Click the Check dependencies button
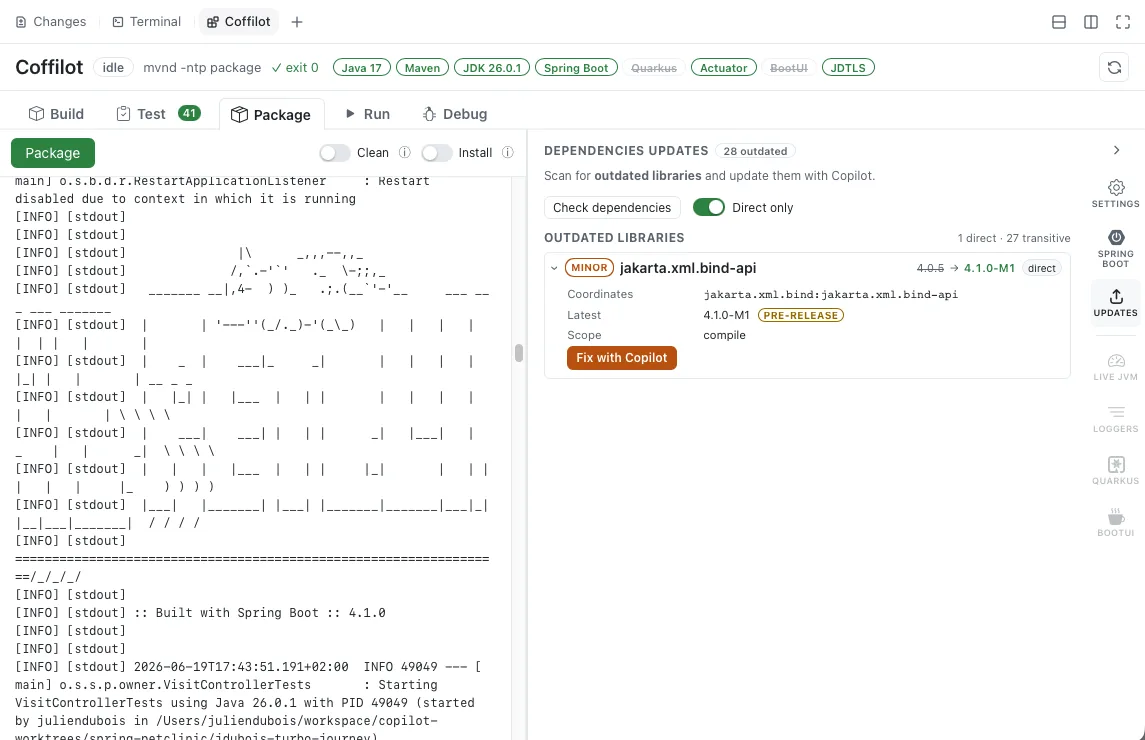This screenshot has height=740, width=1145. pyautogui.click(x=612, y=207)
